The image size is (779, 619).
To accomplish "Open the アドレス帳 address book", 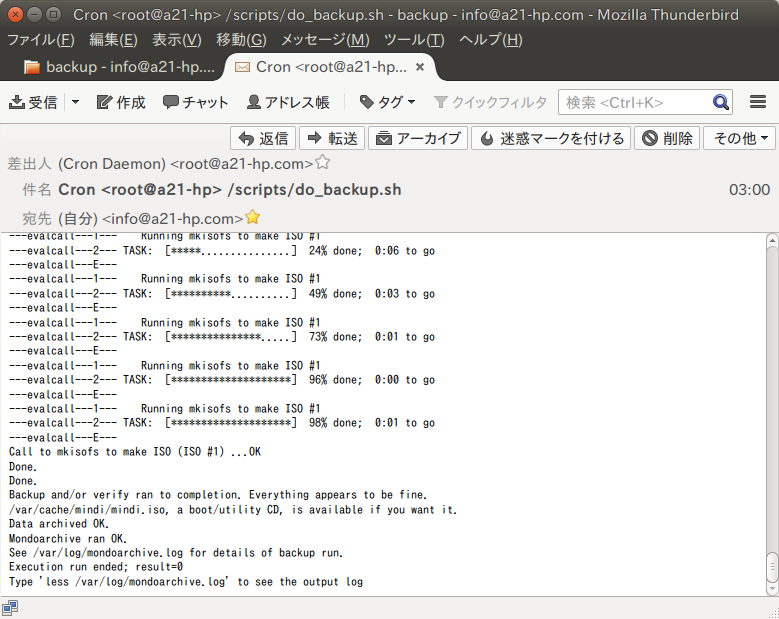I will pos(288,102).
